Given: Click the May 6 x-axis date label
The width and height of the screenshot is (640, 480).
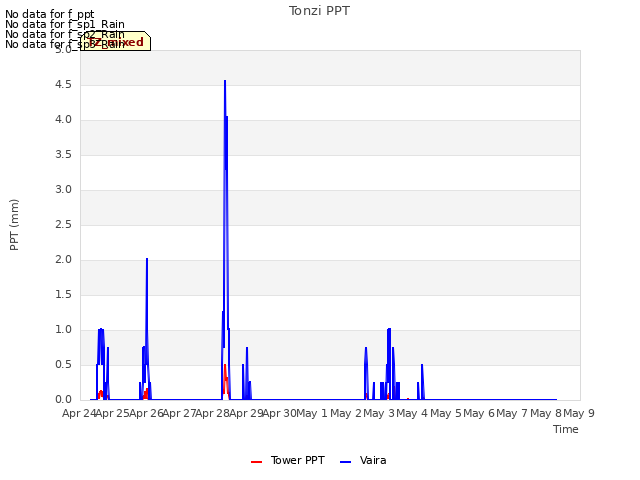Looking at the screenshot, I should coord(480,413).
